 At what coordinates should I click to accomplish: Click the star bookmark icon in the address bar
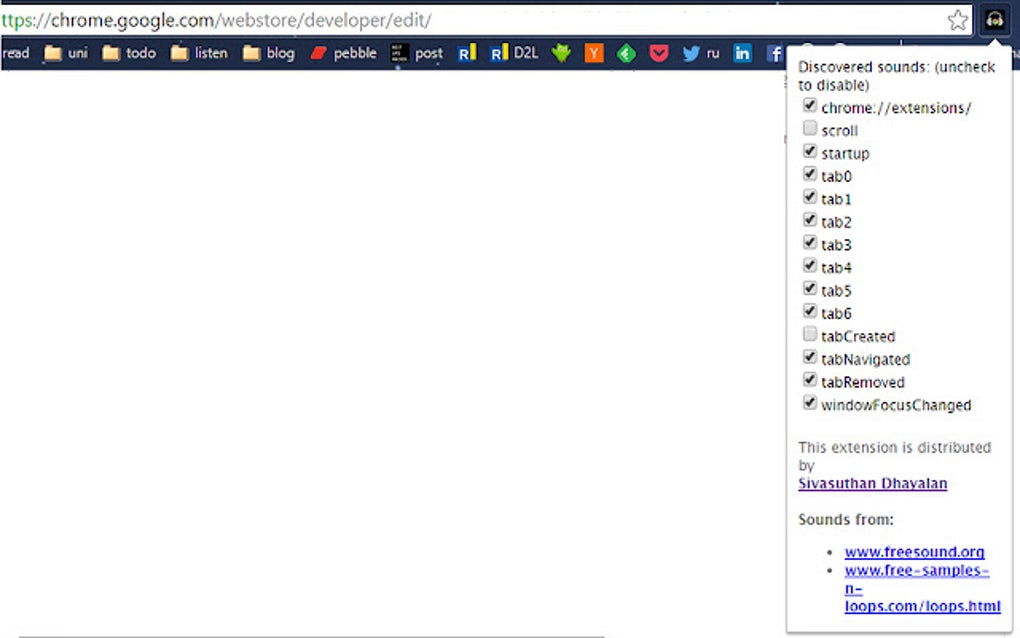(x=957, y=19)
